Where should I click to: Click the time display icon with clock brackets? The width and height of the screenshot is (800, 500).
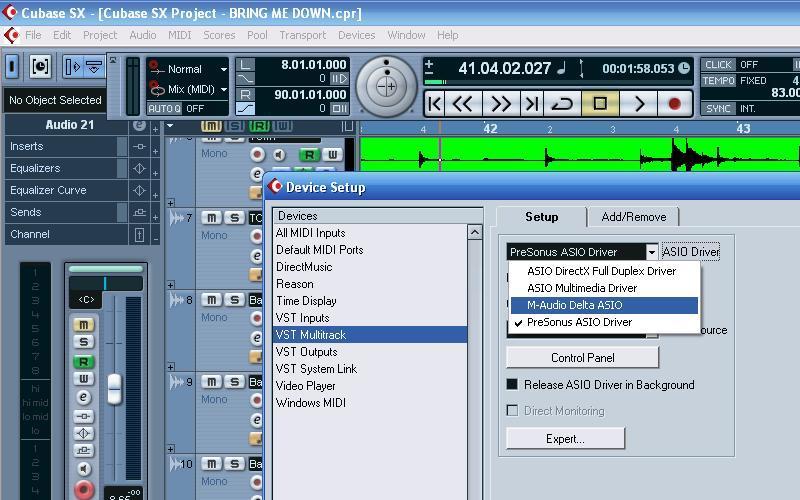40,66
